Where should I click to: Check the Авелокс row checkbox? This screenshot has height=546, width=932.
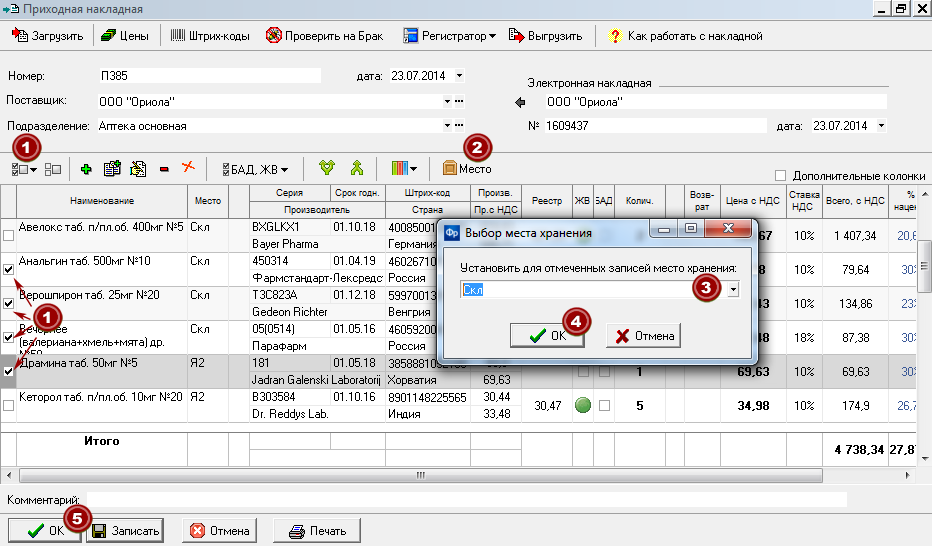click(8, 235)
